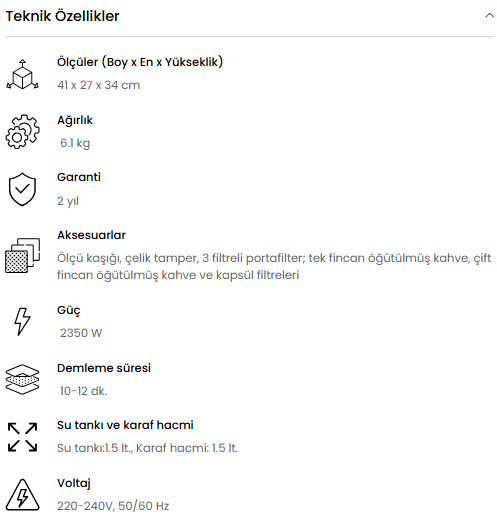Click the 41 x 27 x 34 cm value
The width and height of the screenshot is (497, 522).
click(x=98, y=85)
